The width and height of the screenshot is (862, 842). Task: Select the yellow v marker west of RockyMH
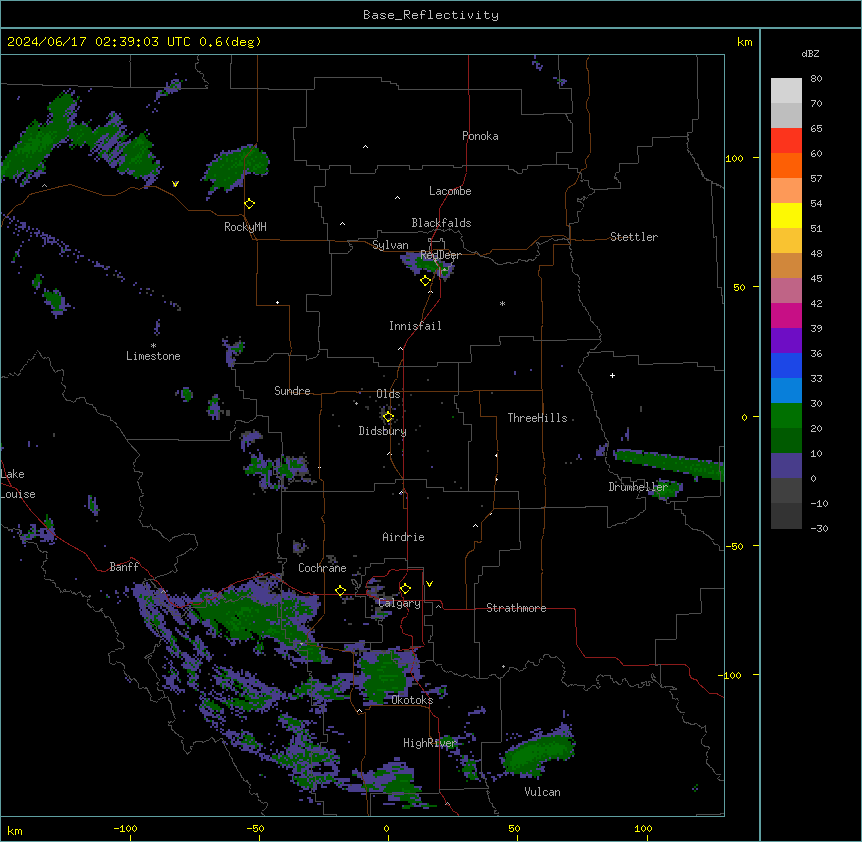(x=175, y=184)
